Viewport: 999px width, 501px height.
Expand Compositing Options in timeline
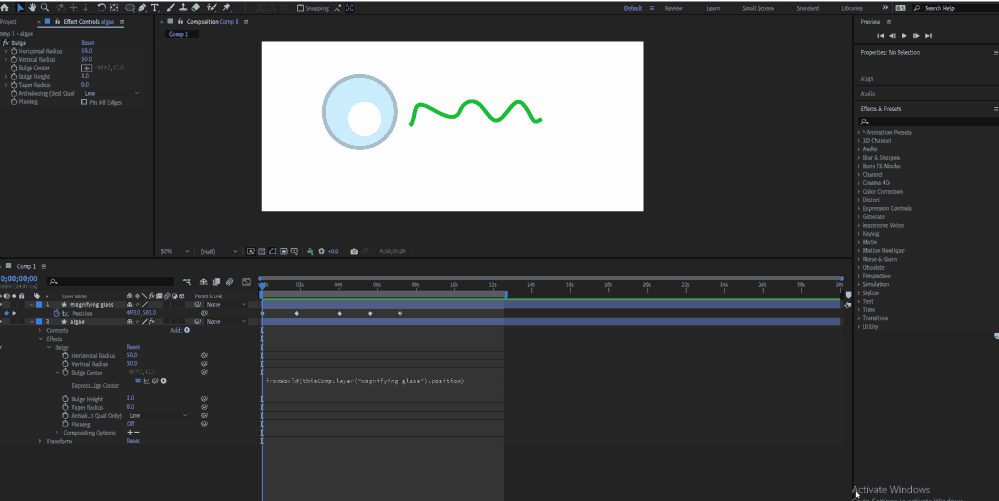57,433
